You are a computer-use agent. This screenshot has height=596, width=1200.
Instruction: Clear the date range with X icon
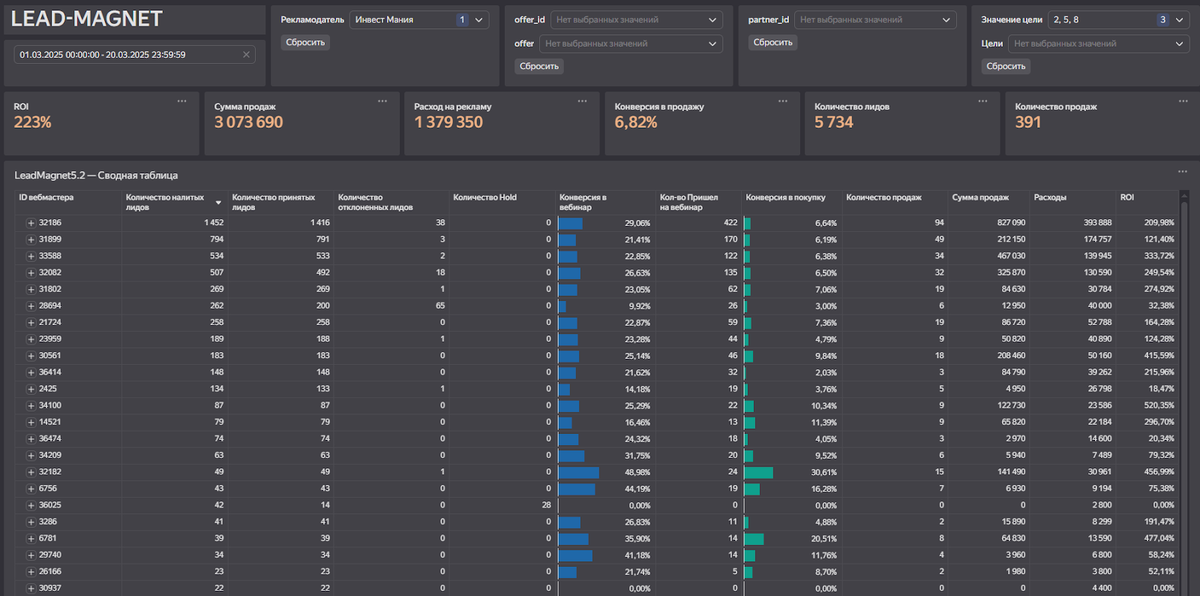[x=246, y=54]
